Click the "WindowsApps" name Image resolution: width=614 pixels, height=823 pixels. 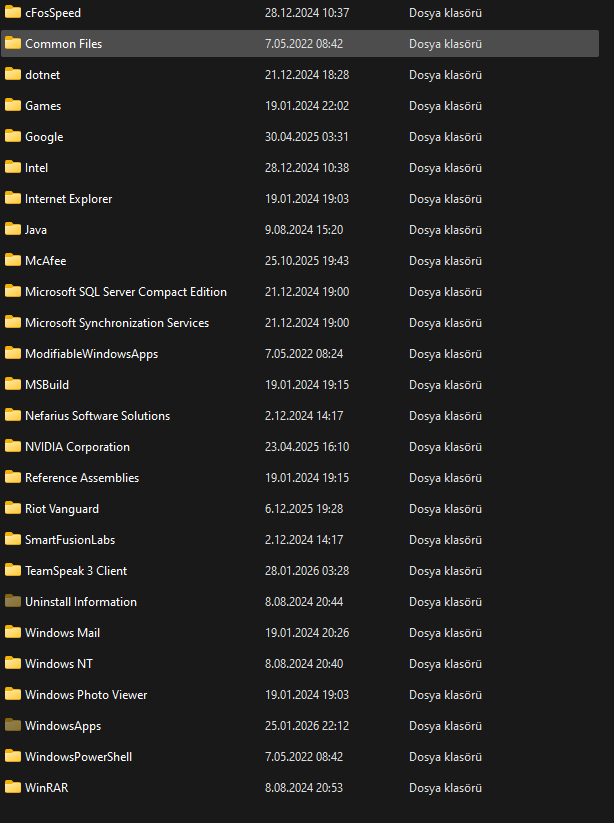click(63, 725)
